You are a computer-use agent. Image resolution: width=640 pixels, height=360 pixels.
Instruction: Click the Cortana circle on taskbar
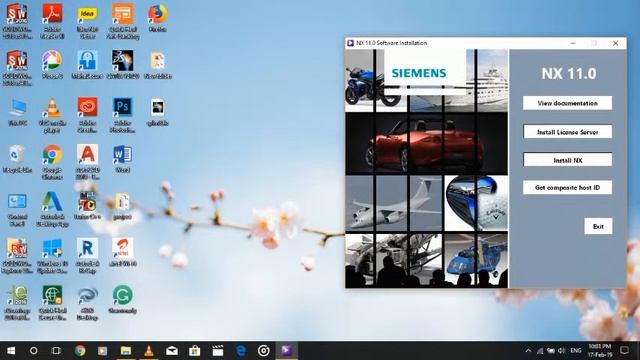[x=33, y=351]
